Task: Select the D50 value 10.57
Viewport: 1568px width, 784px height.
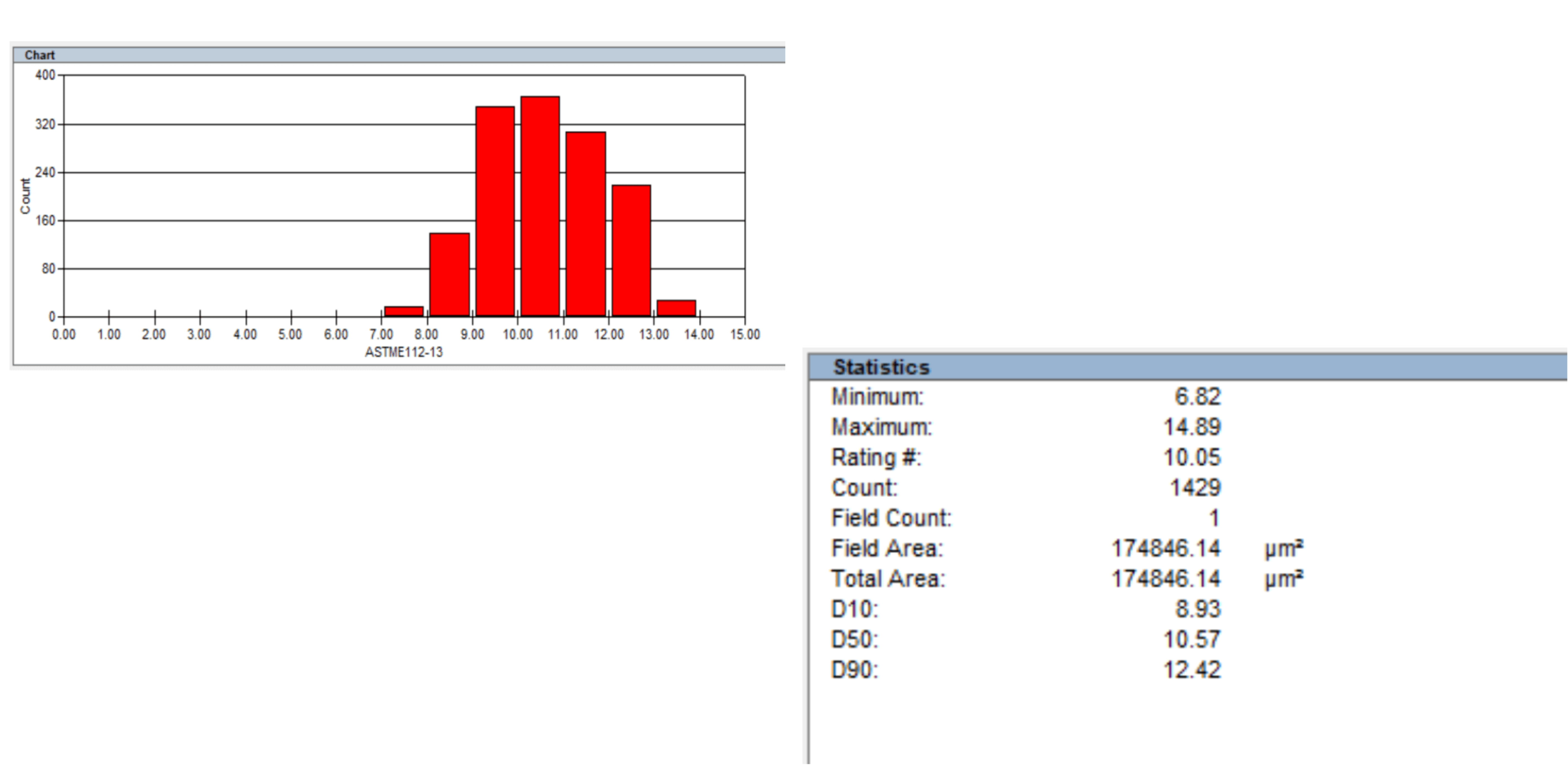Action: click(1193, 640)
